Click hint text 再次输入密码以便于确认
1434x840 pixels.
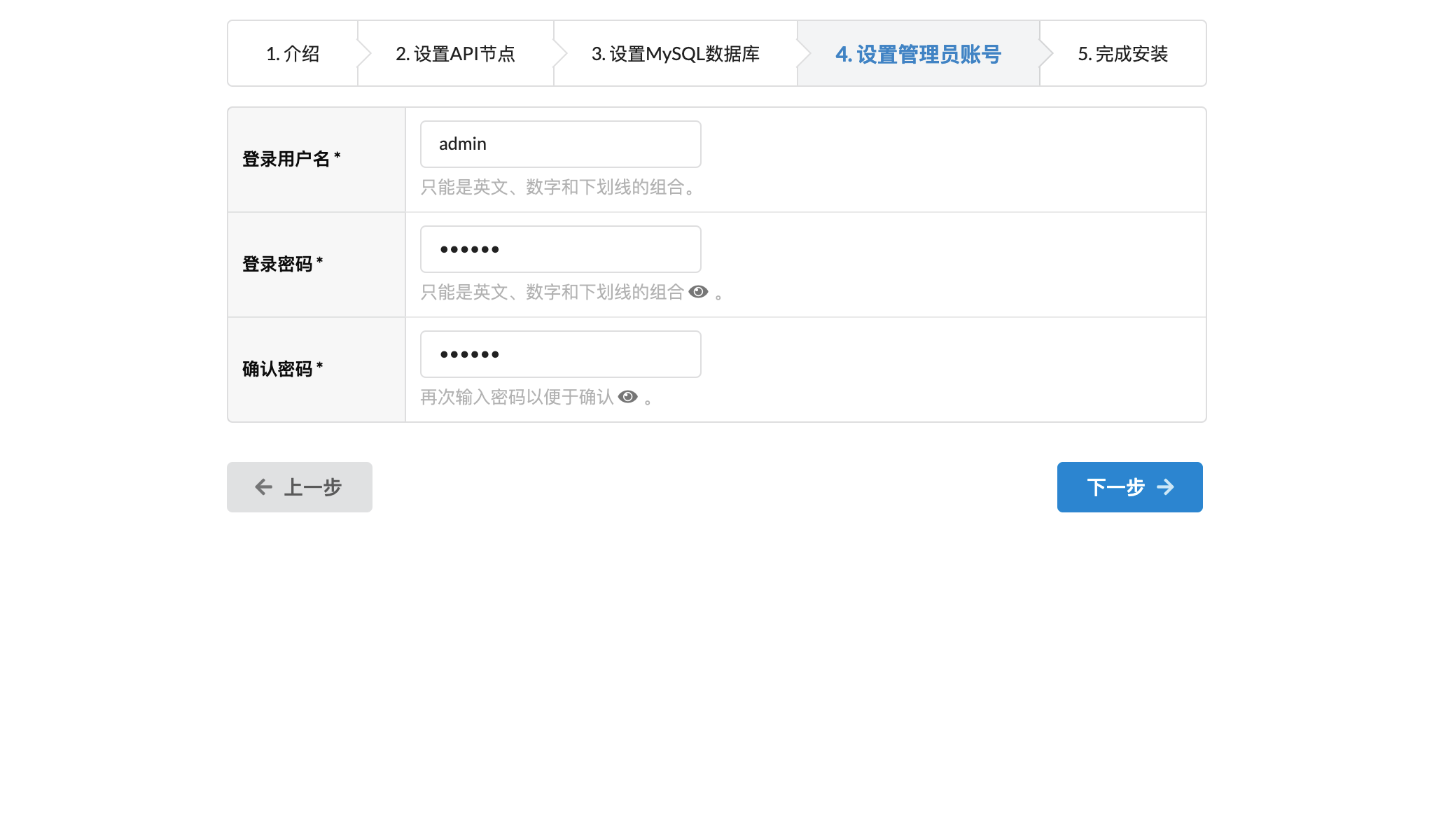[517, 397]
